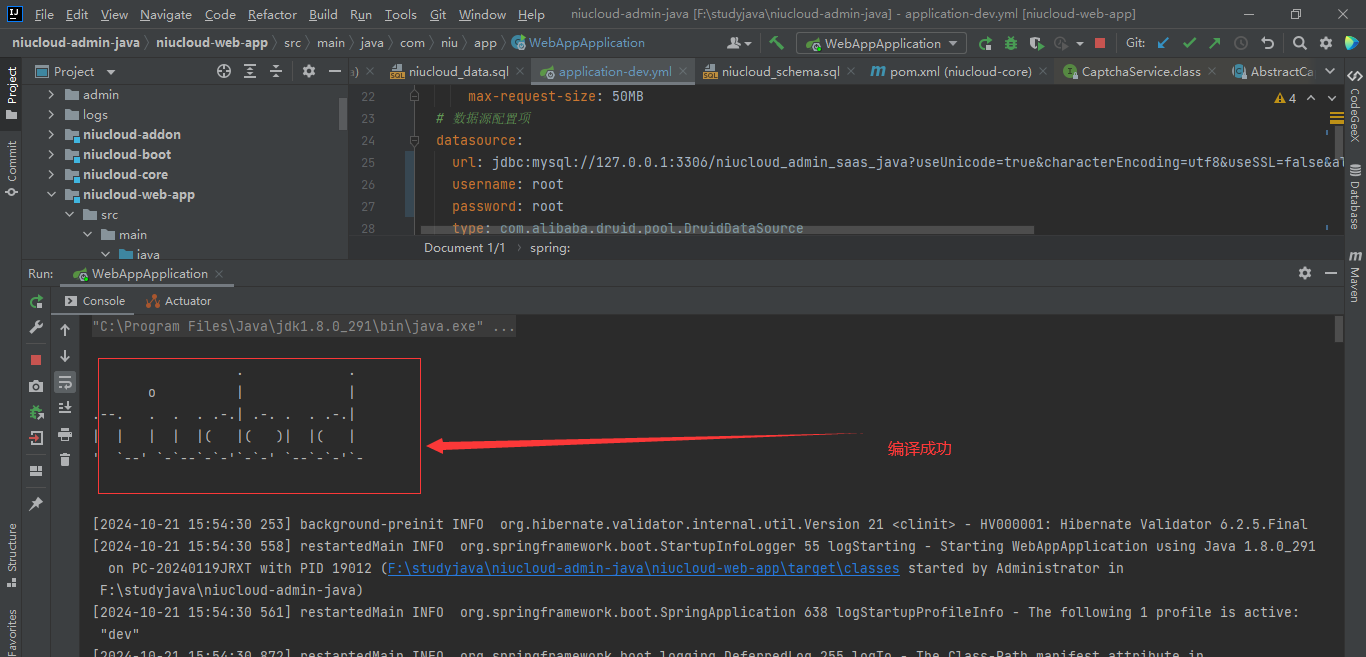The width and height of the screenshot is (1366, 657).
Task: Toggle soft-wrap in the console
Action: coord(65,382)
